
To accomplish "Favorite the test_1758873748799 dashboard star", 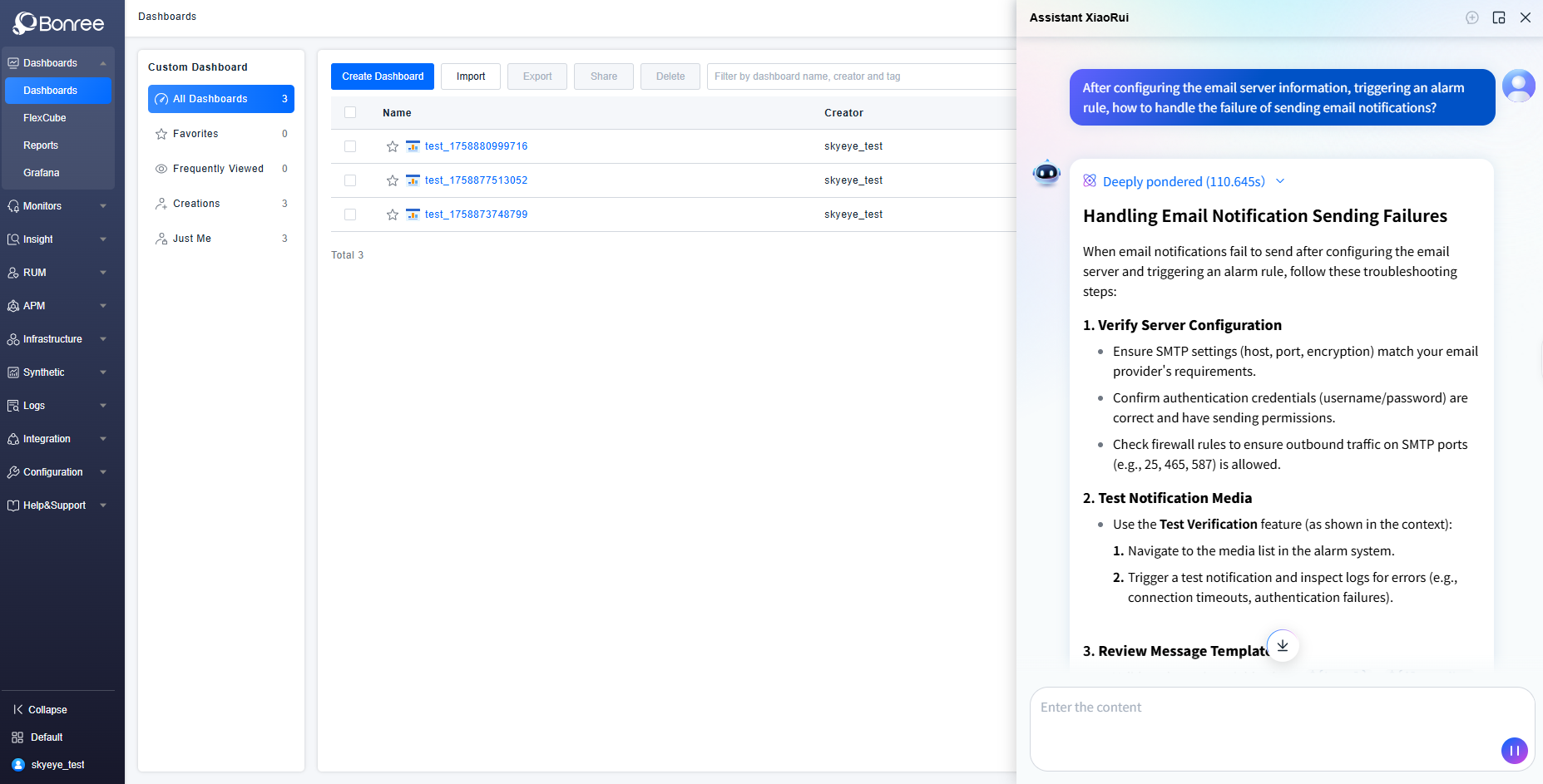I will pos(393,214).
